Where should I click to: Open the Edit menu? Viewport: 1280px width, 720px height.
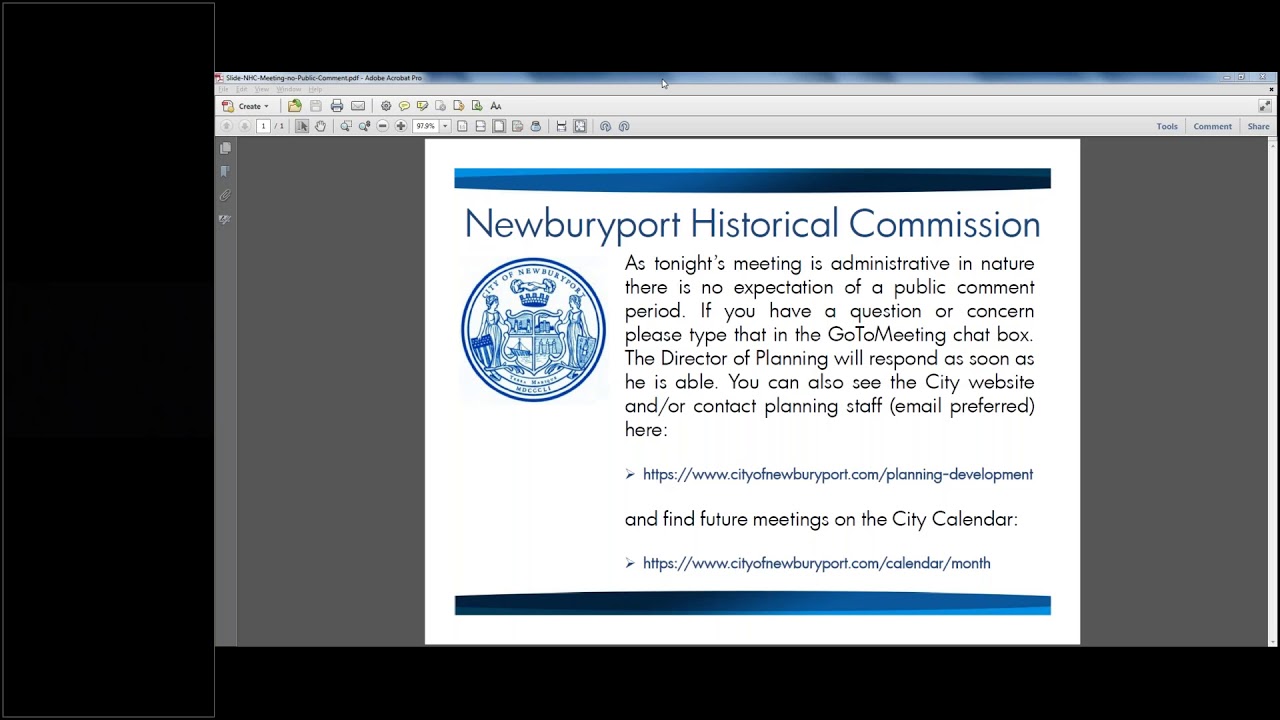pyautogui.click(x=242, y=90)
